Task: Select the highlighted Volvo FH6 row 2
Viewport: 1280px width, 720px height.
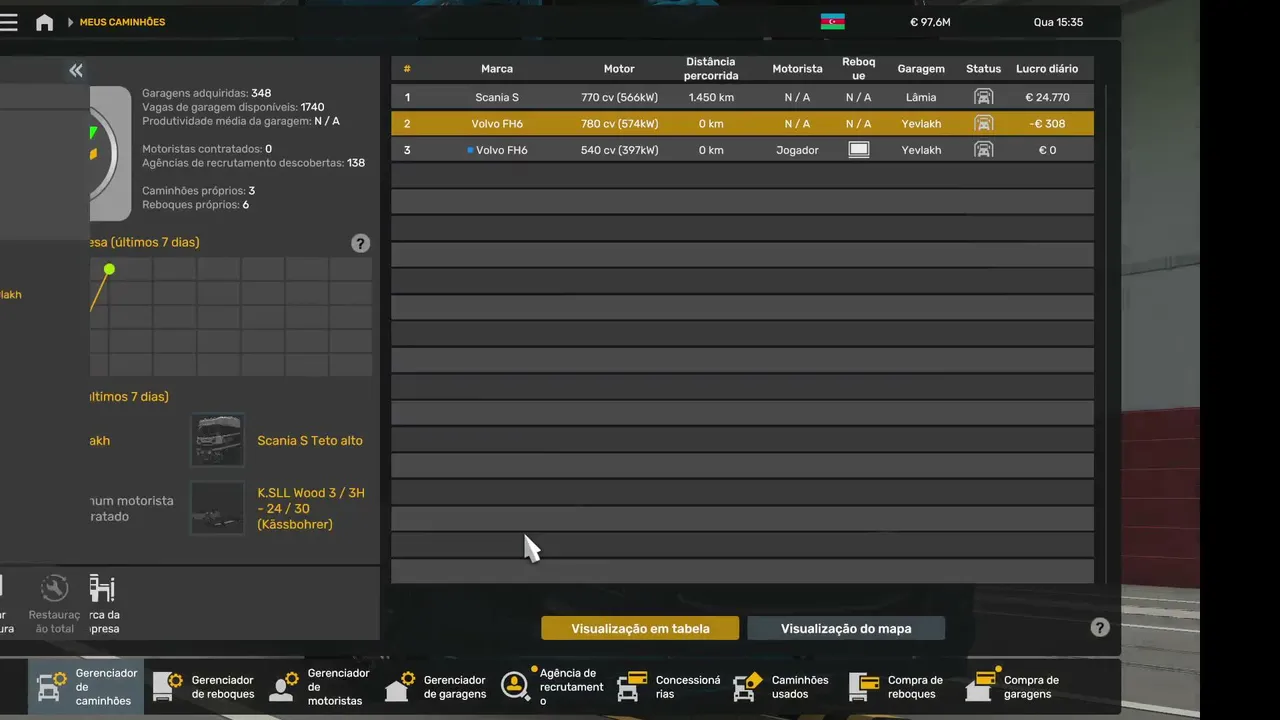Action: 742,124
